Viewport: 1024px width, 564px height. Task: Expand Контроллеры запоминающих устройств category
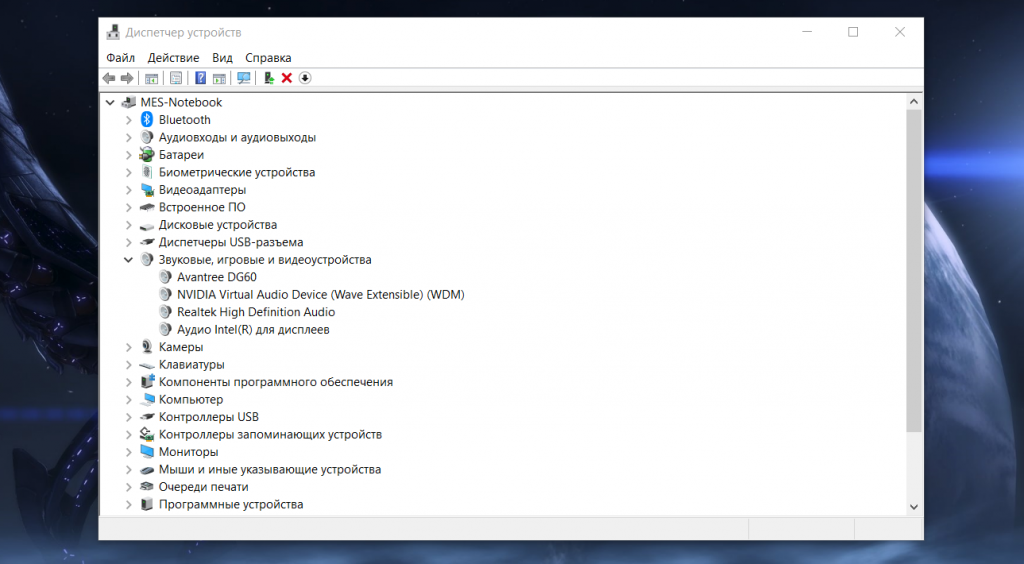[129, 435]
